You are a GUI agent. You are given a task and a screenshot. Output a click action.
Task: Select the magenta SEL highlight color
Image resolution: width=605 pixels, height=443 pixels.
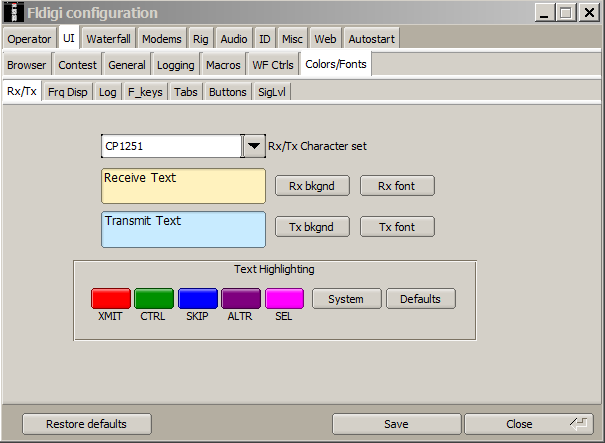(x=284, y=298)
